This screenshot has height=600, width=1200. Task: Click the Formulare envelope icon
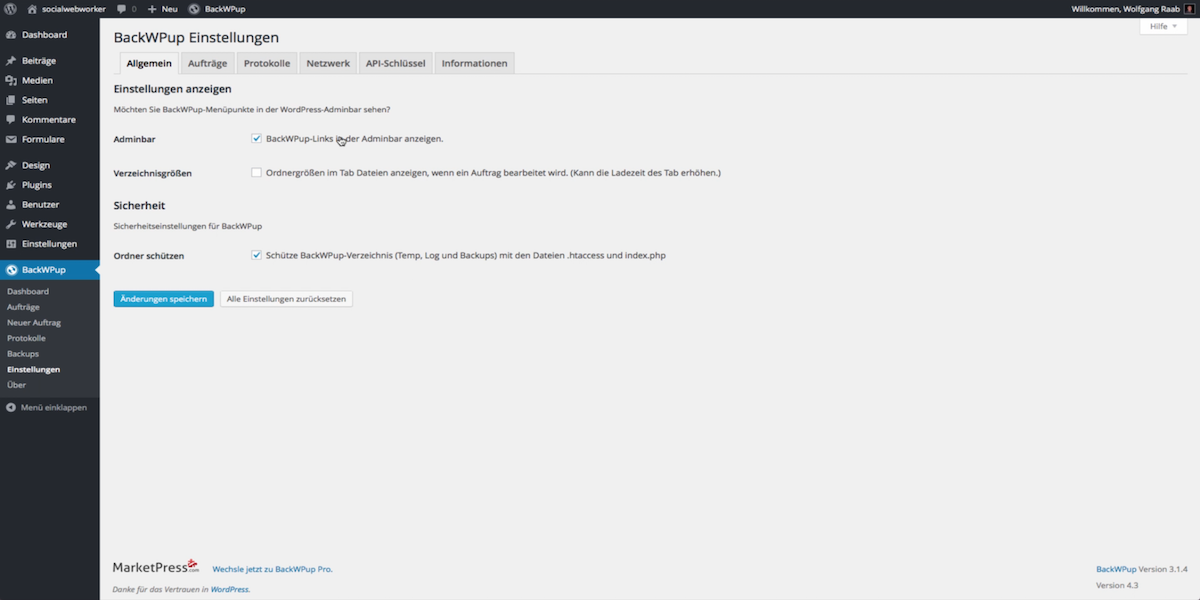click(11, 140)
